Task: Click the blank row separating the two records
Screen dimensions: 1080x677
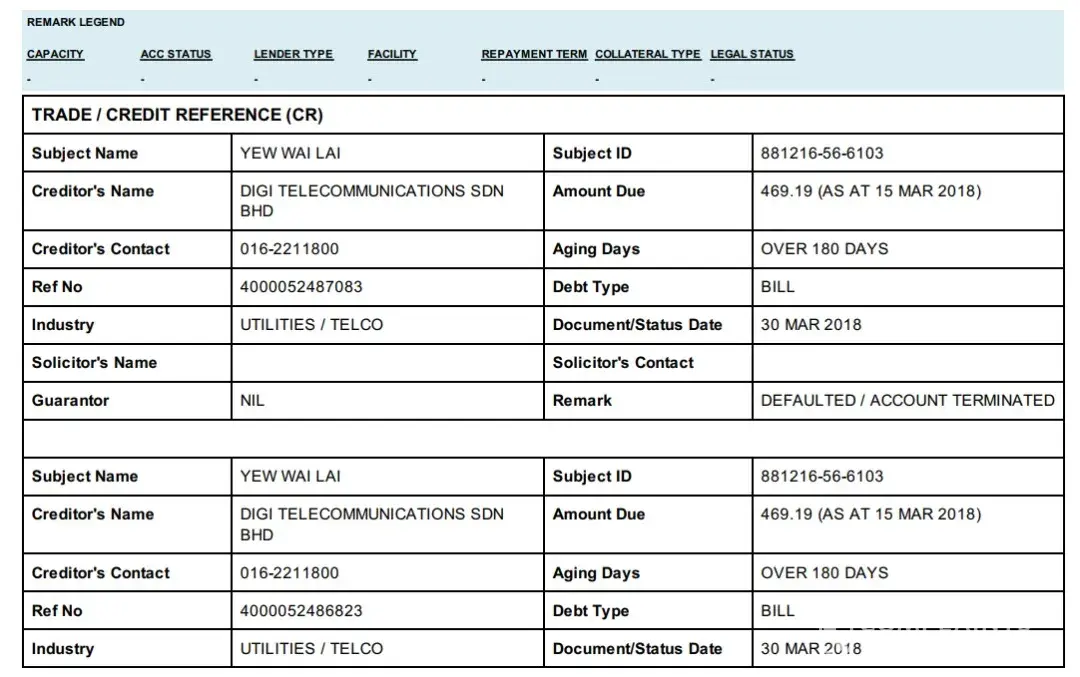Action: click(542, 438)
